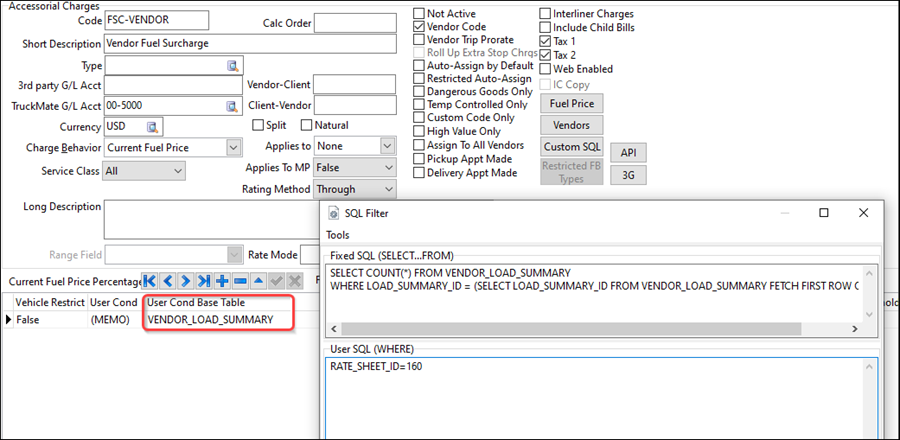Check Delivery Appt Made

(x=420, y=173)
